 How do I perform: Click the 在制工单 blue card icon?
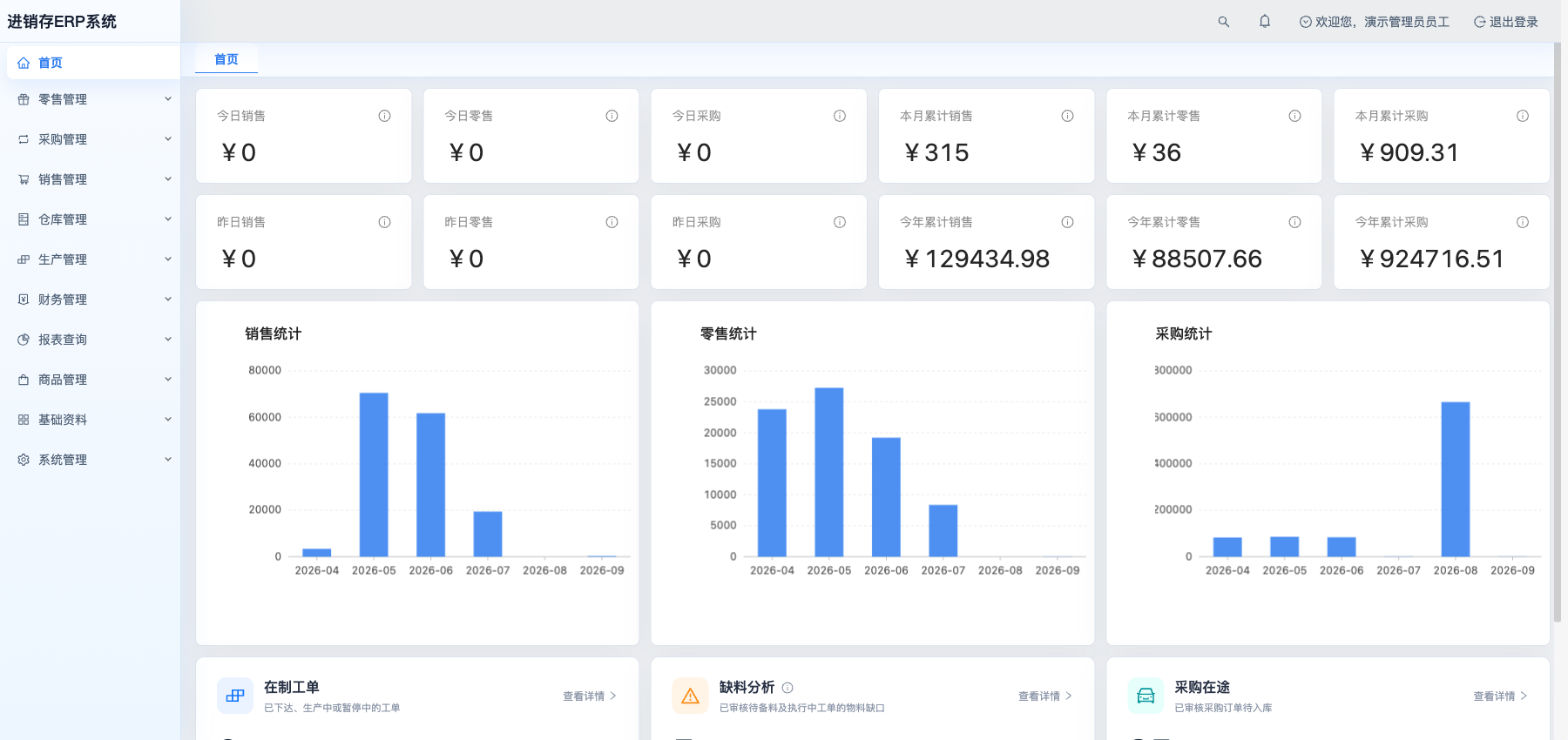tap(235, 696)
